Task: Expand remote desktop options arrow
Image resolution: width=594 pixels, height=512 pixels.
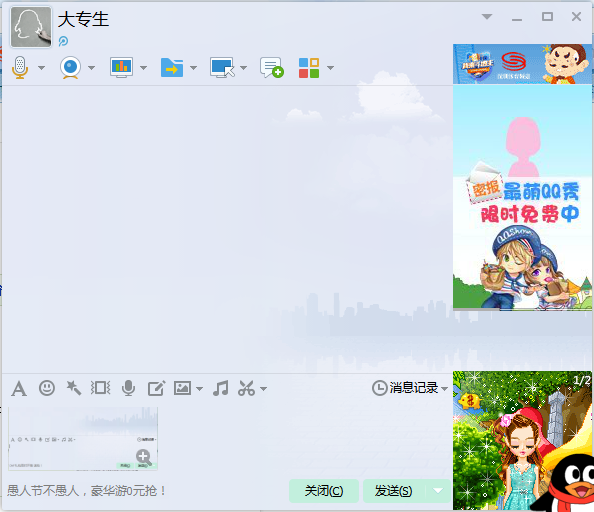Action: tap(243, 68)
